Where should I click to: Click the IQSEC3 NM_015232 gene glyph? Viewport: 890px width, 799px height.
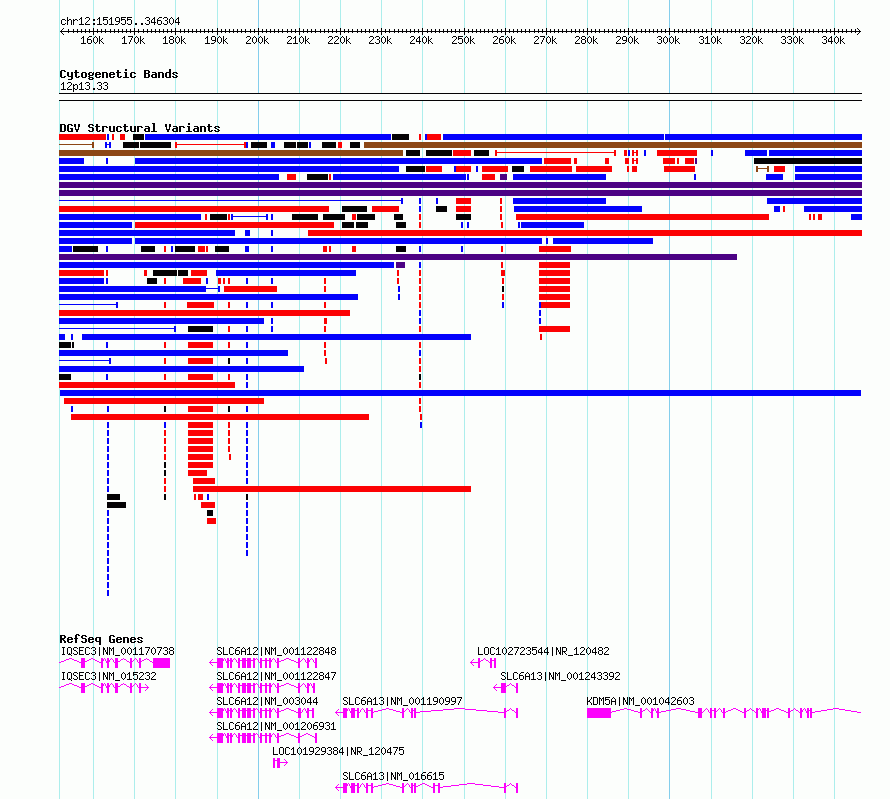[104, 688]
